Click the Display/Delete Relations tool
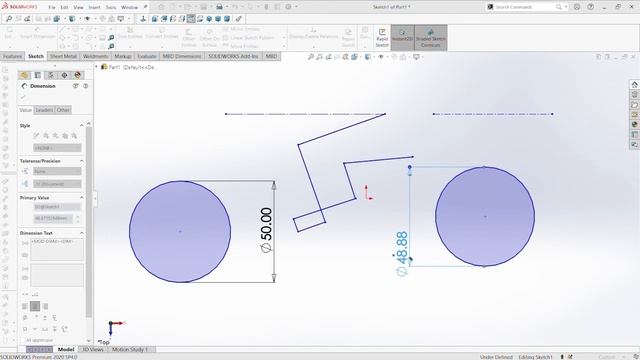Image resolution: width=640 pixels, height=360 pixels. click(313, 33)
